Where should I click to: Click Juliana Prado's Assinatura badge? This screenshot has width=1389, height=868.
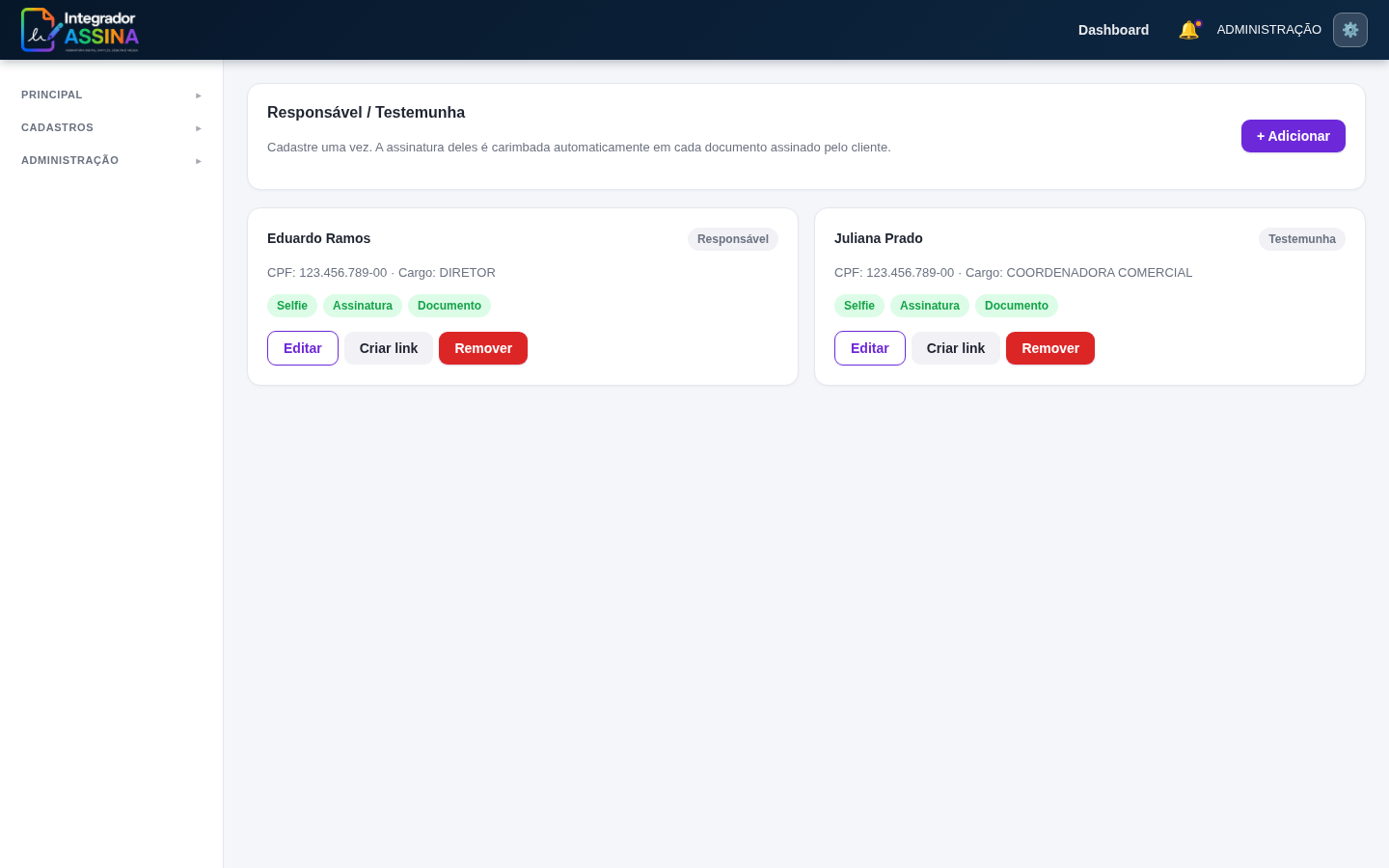pyautogui.click(x=930, y=306)
